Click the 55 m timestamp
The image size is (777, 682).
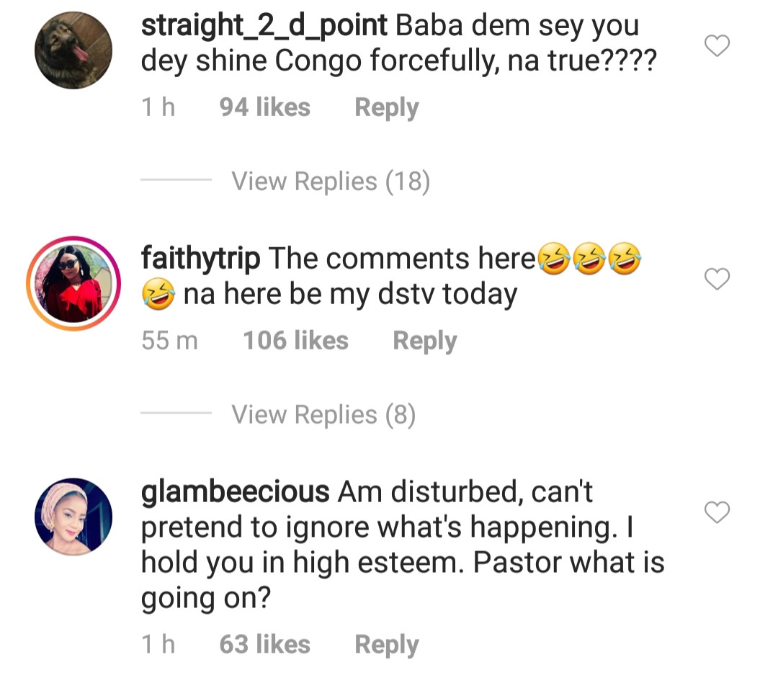click(170, 341)
